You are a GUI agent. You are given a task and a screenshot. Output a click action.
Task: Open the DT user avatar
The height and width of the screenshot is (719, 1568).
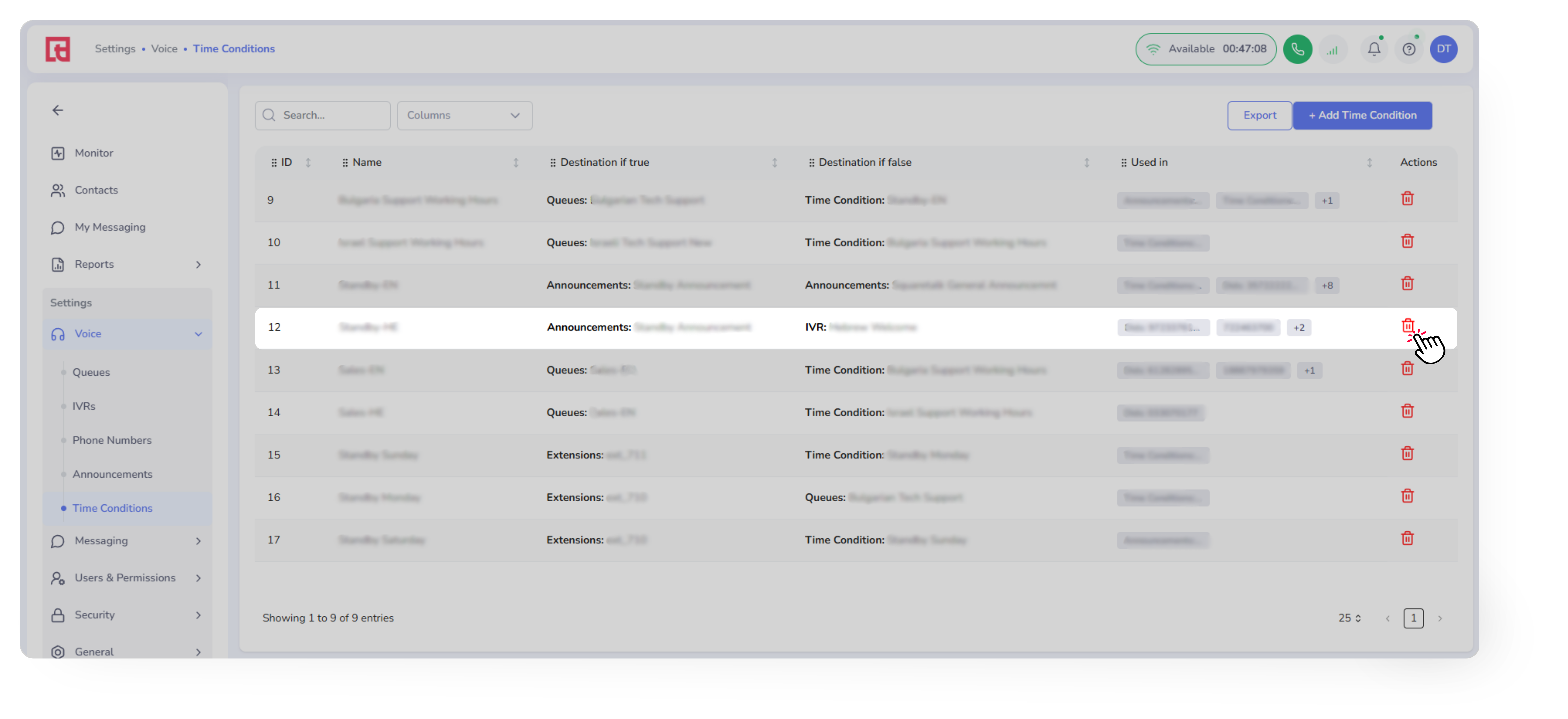1443,49
